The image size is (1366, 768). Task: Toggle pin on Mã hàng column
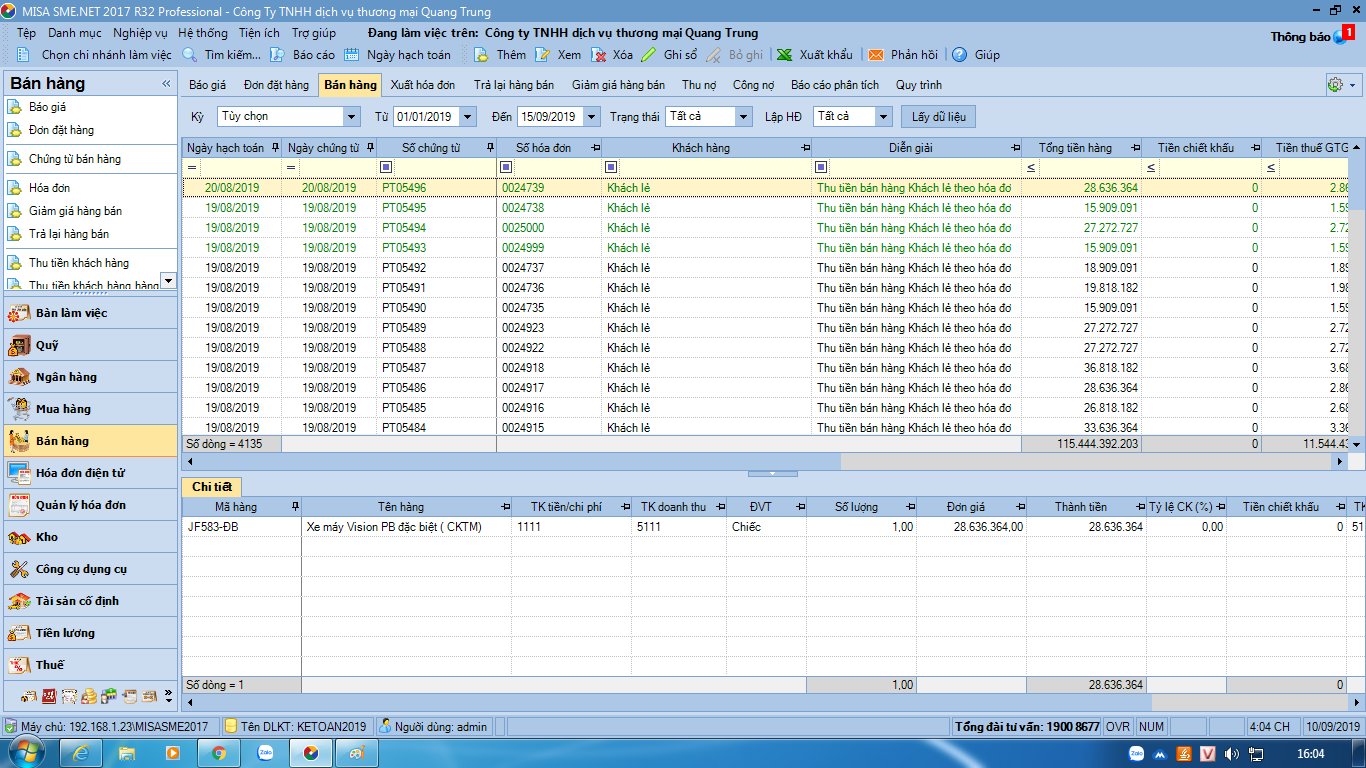(x=294, y=507)
